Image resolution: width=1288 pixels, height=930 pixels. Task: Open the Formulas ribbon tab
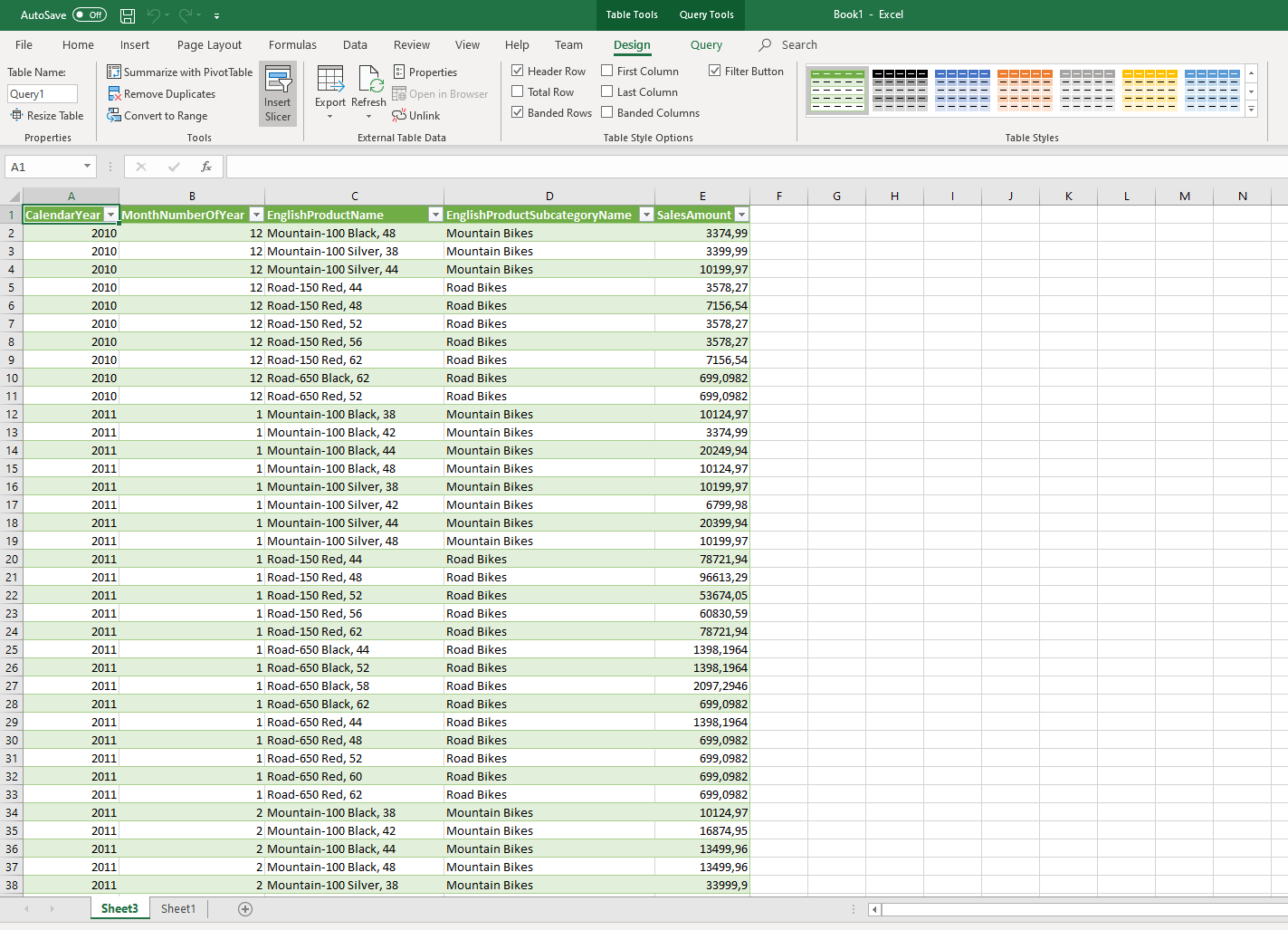tap(292, 44)
